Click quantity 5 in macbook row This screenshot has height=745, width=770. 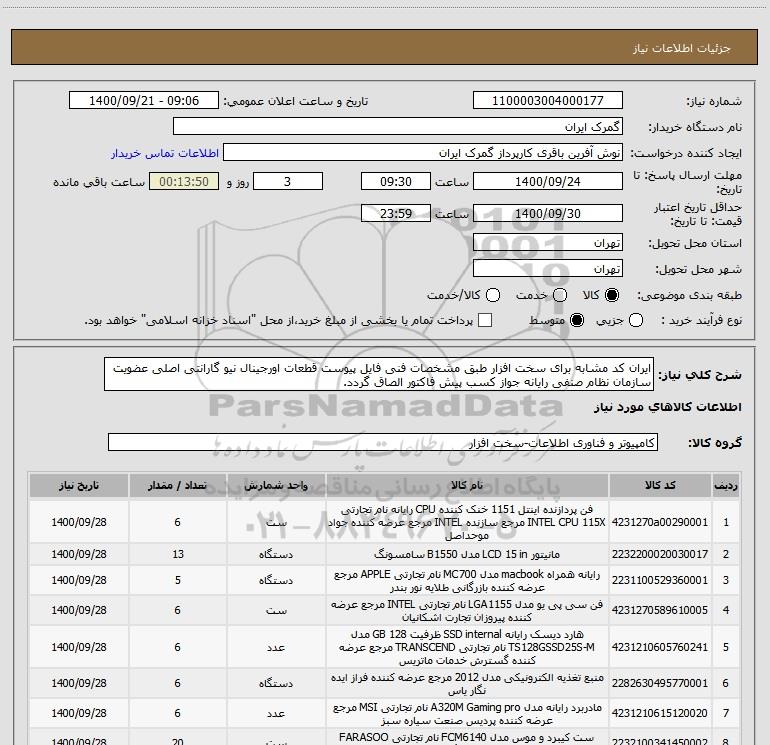(178, 580)
